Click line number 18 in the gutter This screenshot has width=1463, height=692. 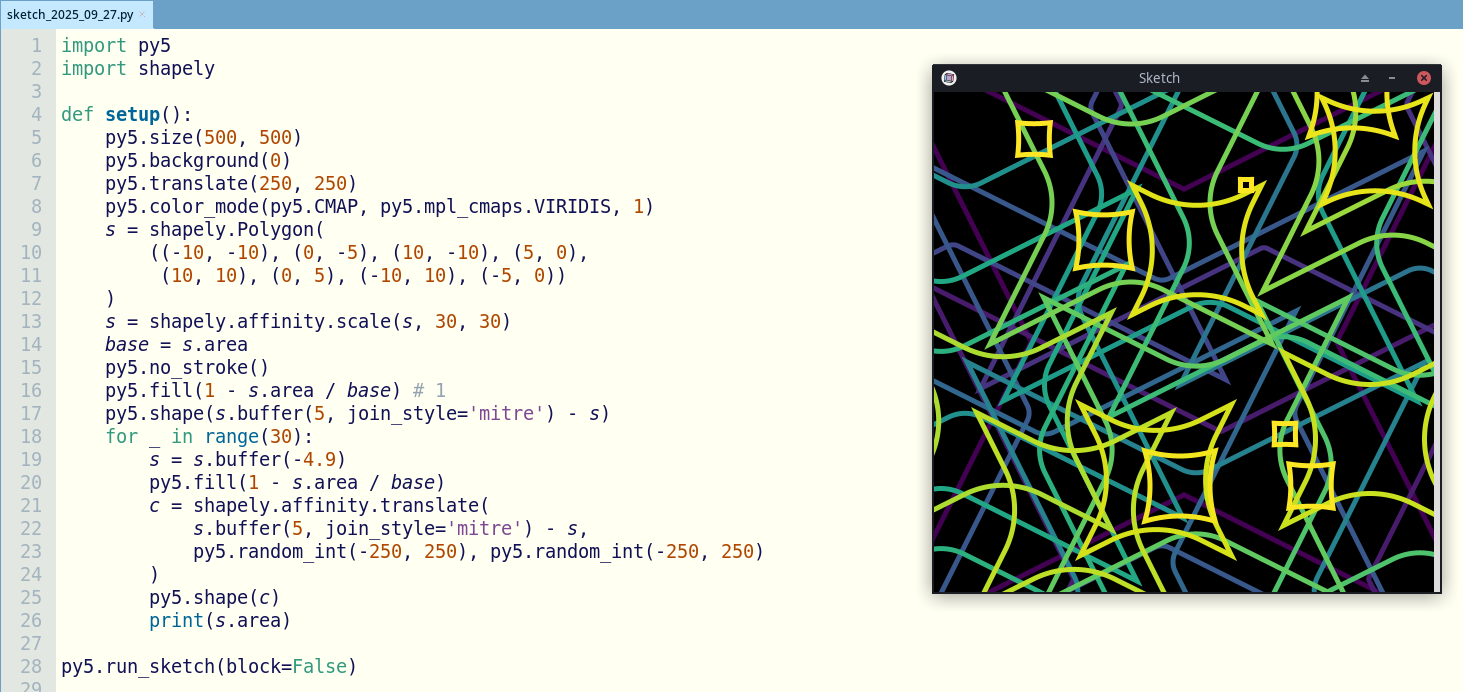coord(30,436)
